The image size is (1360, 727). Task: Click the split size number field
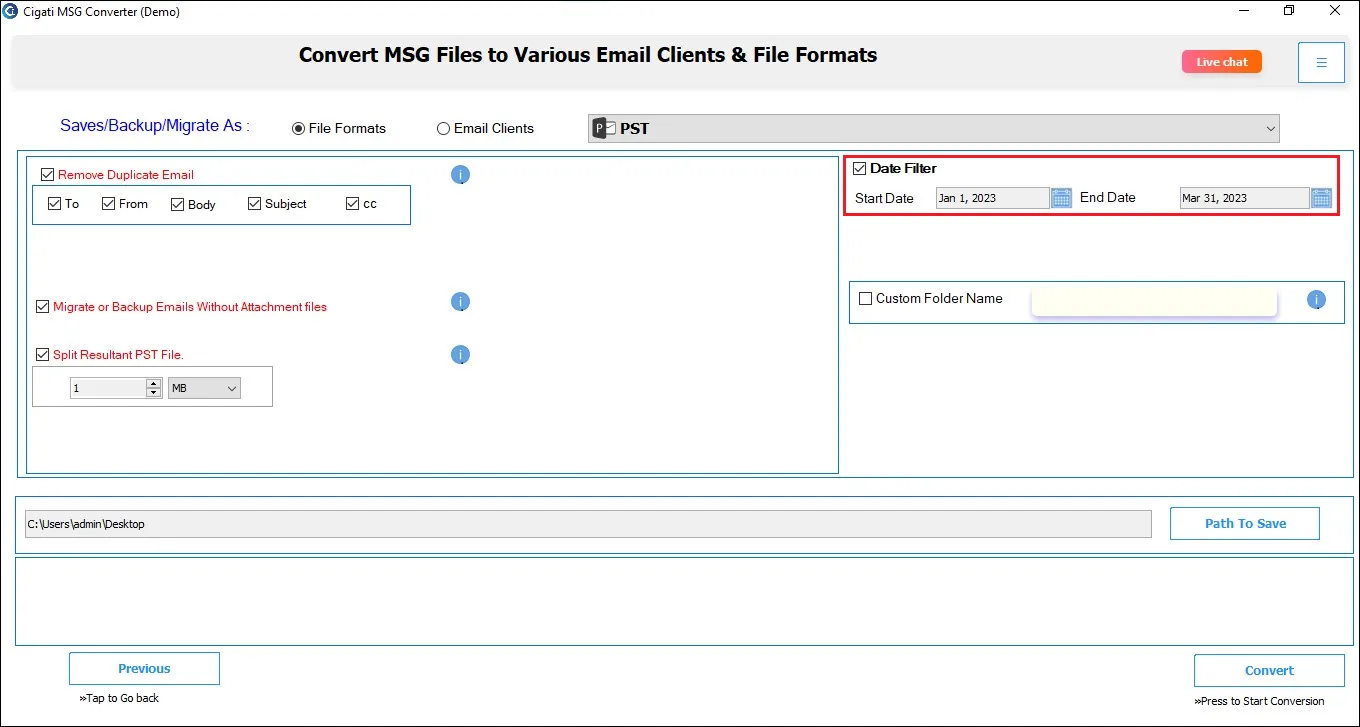pyautogui.click(x=108, y=388)
